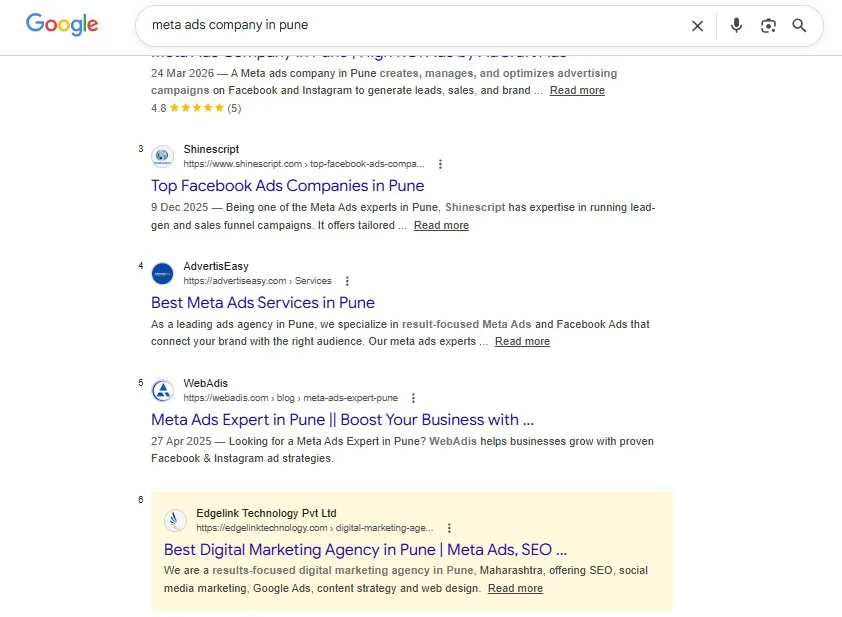The width and height of the screenshot is (842, 617).
Task: Click the Shinescript site favicon
Action: (x=162, y=156)
